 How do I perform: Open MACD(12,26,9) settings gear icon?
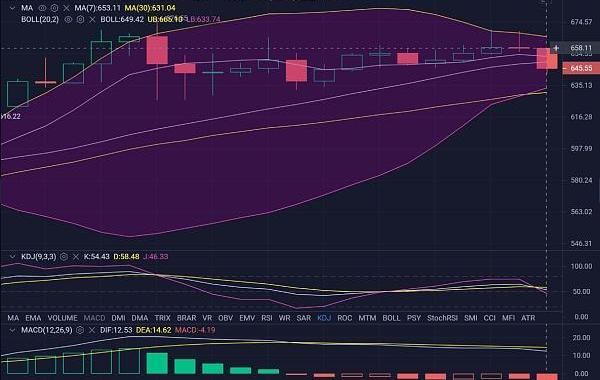pos(80,330)
